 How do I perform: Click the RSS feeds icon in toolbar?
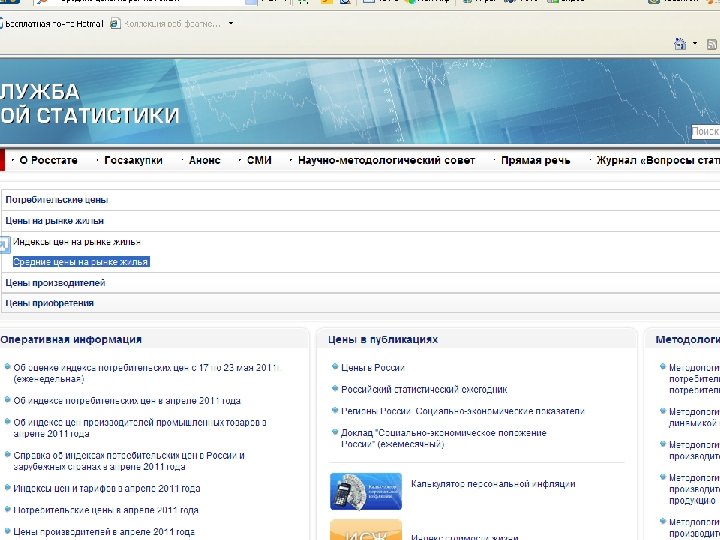click(x=713, y=44)
